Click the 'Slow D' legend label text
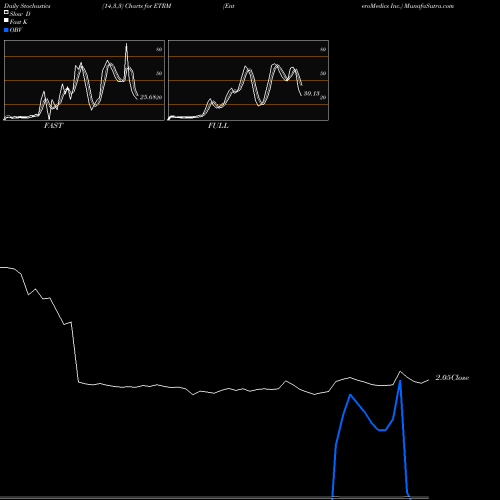Screen dimensions: 500x500 pos(20,14)
